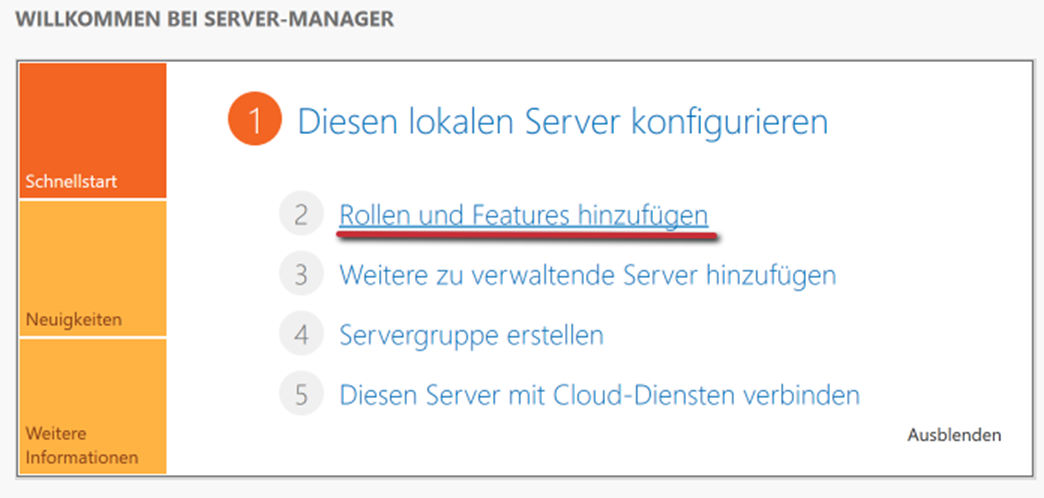The width and height of the screenshot is (1044, 498).
Task: Click 'Weitere zu verwaltende Server hinzufügen'
Action: coord(587,275)
